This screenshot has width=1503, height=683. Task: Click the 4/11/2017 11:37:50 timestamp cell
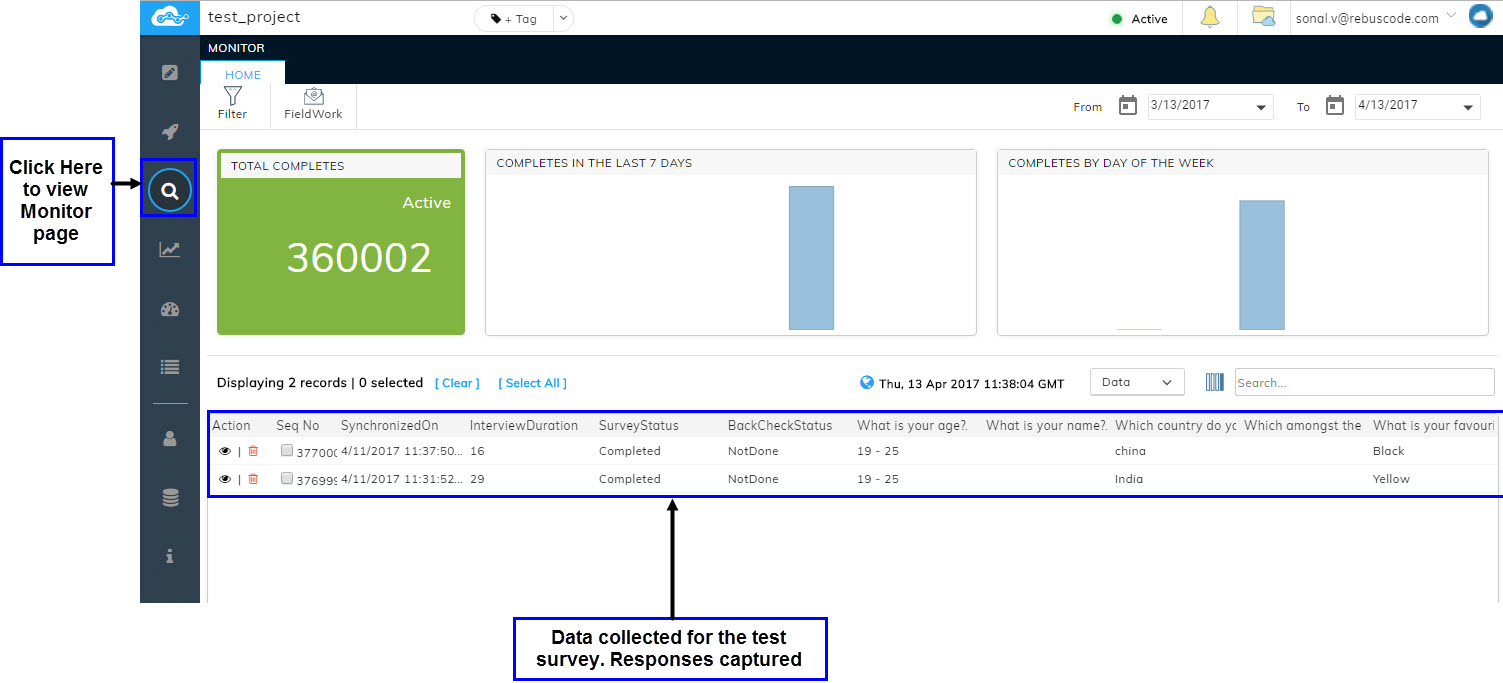pyautogui.click(x=402, y=451)
